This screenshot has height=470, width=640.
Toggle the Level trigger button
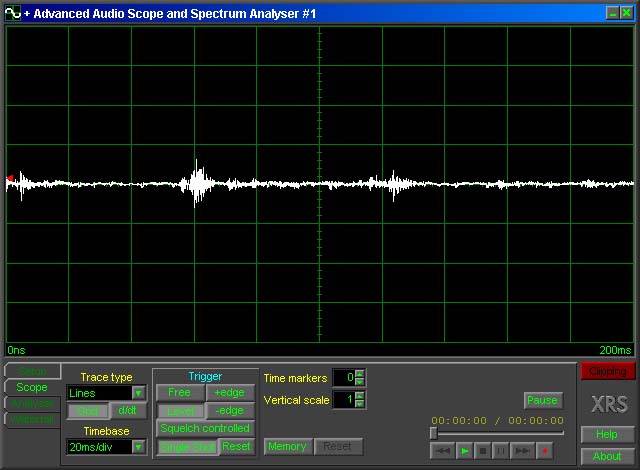180,411
